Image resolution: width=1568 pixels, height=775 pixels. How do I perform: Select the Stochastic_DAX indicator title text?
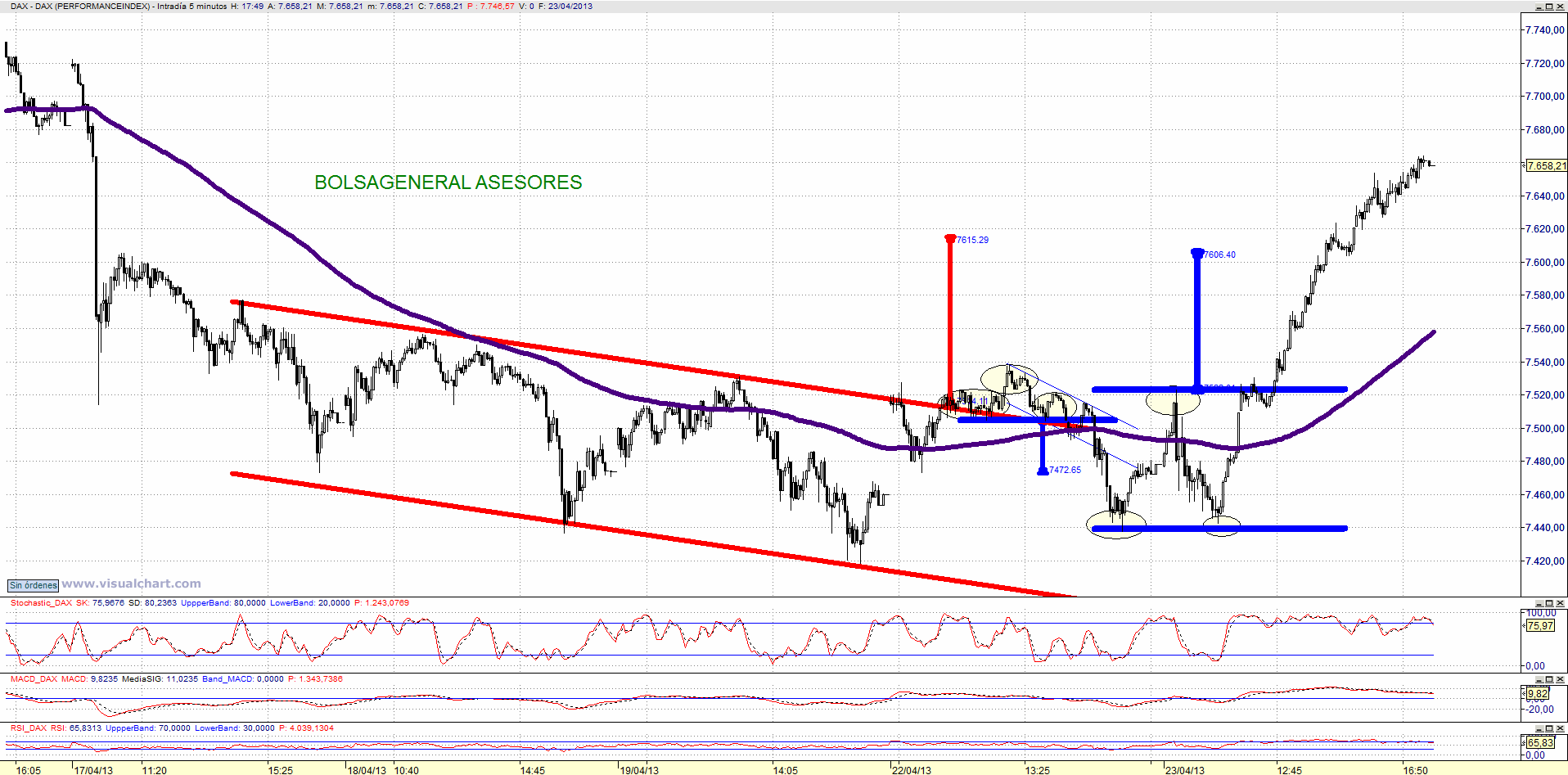tap(42, 603)
